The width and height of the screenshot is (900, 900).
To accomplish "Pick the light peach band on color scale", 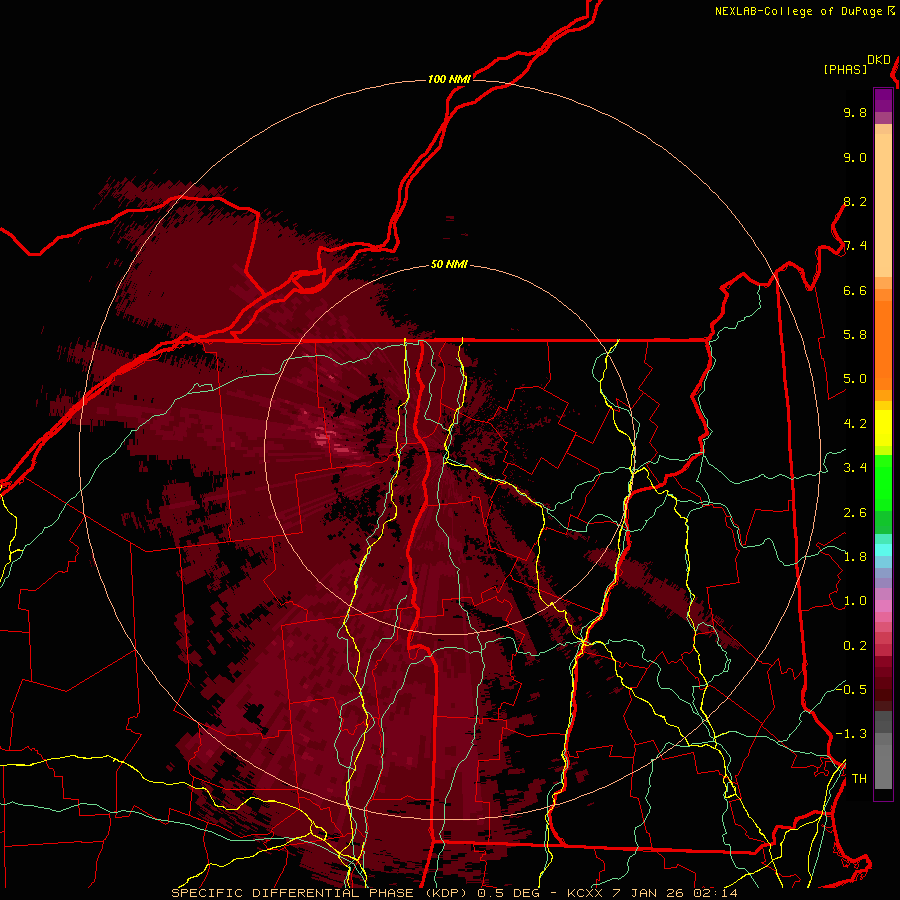I will 883,207.
